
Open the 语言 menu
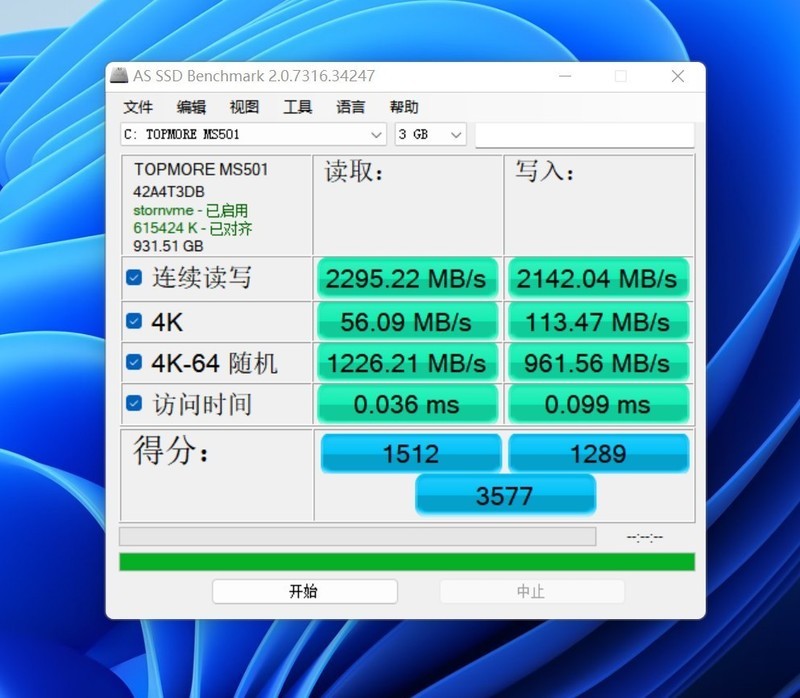pyautogui.click(x=350, y=107)
